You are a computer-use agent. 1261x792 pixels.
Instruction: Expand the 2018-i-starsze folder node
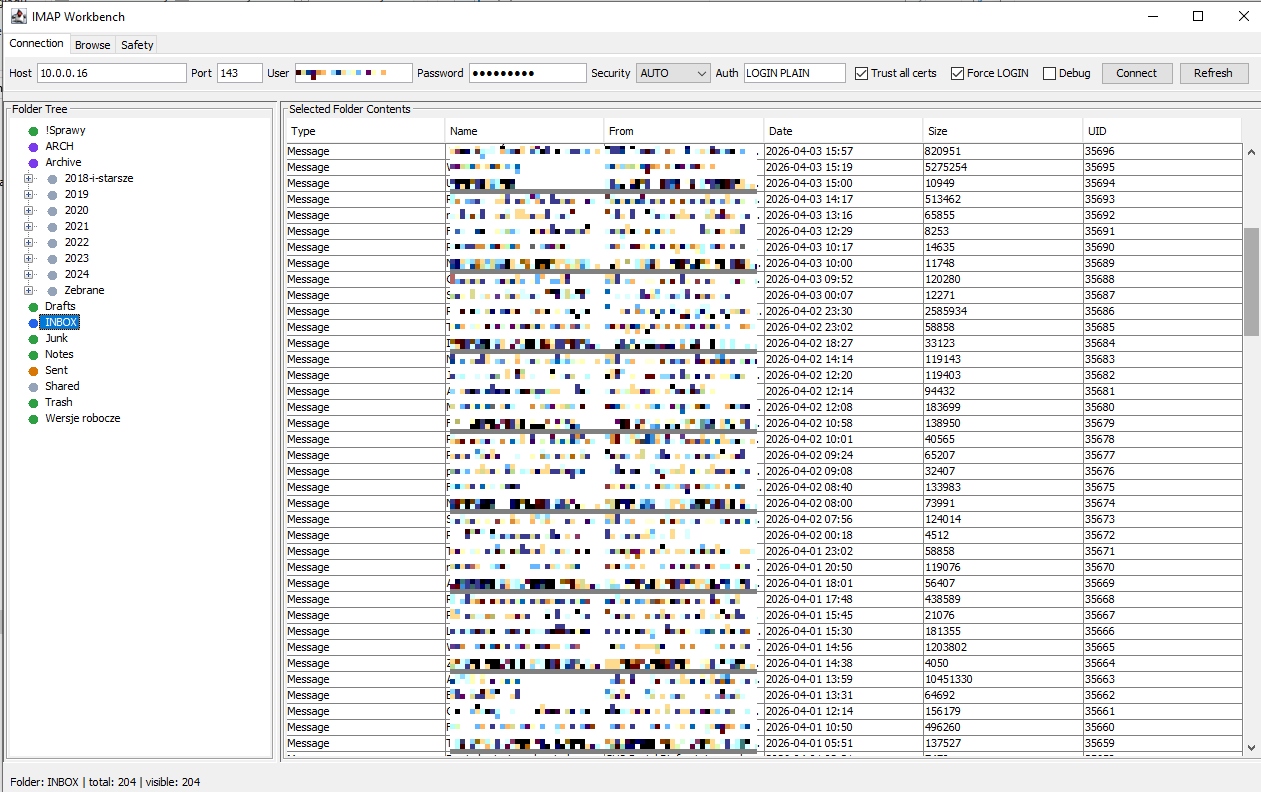(x=29, y=179)
